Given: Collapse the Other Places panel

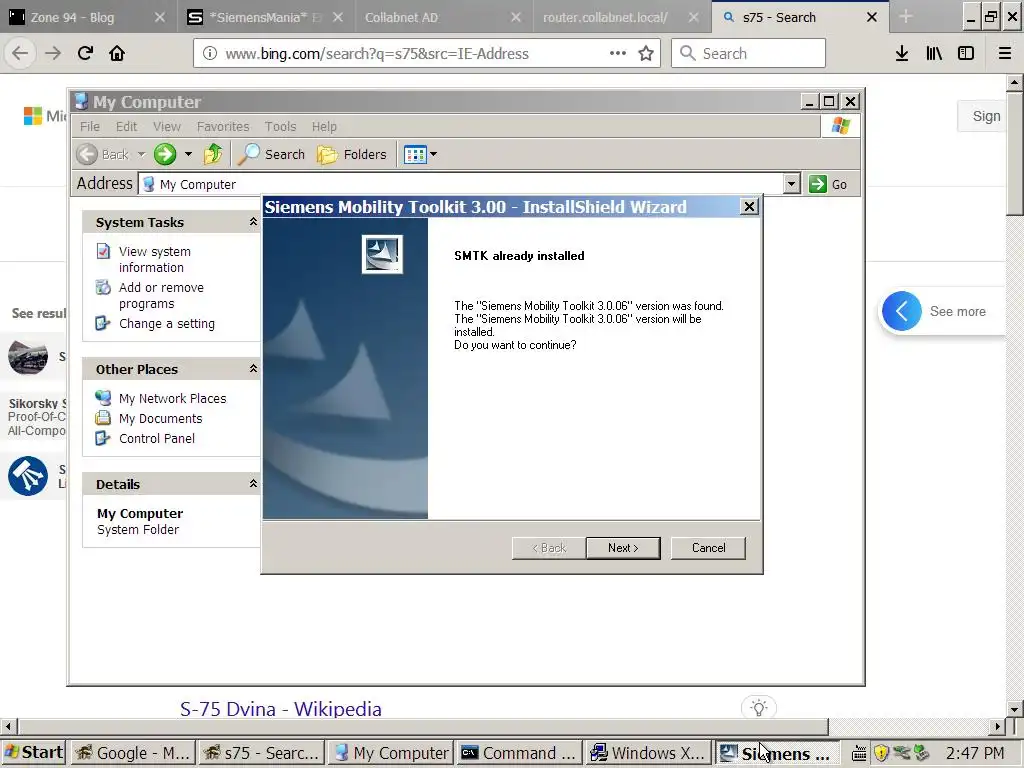Looking at the screenshot, I should click(x=253, y=369).
